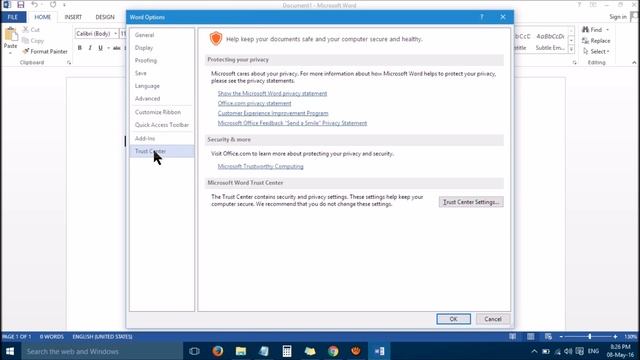640x360 pixels.
Task: Collapse the ribbon with the chevron
Action: [x=634, y=63]
